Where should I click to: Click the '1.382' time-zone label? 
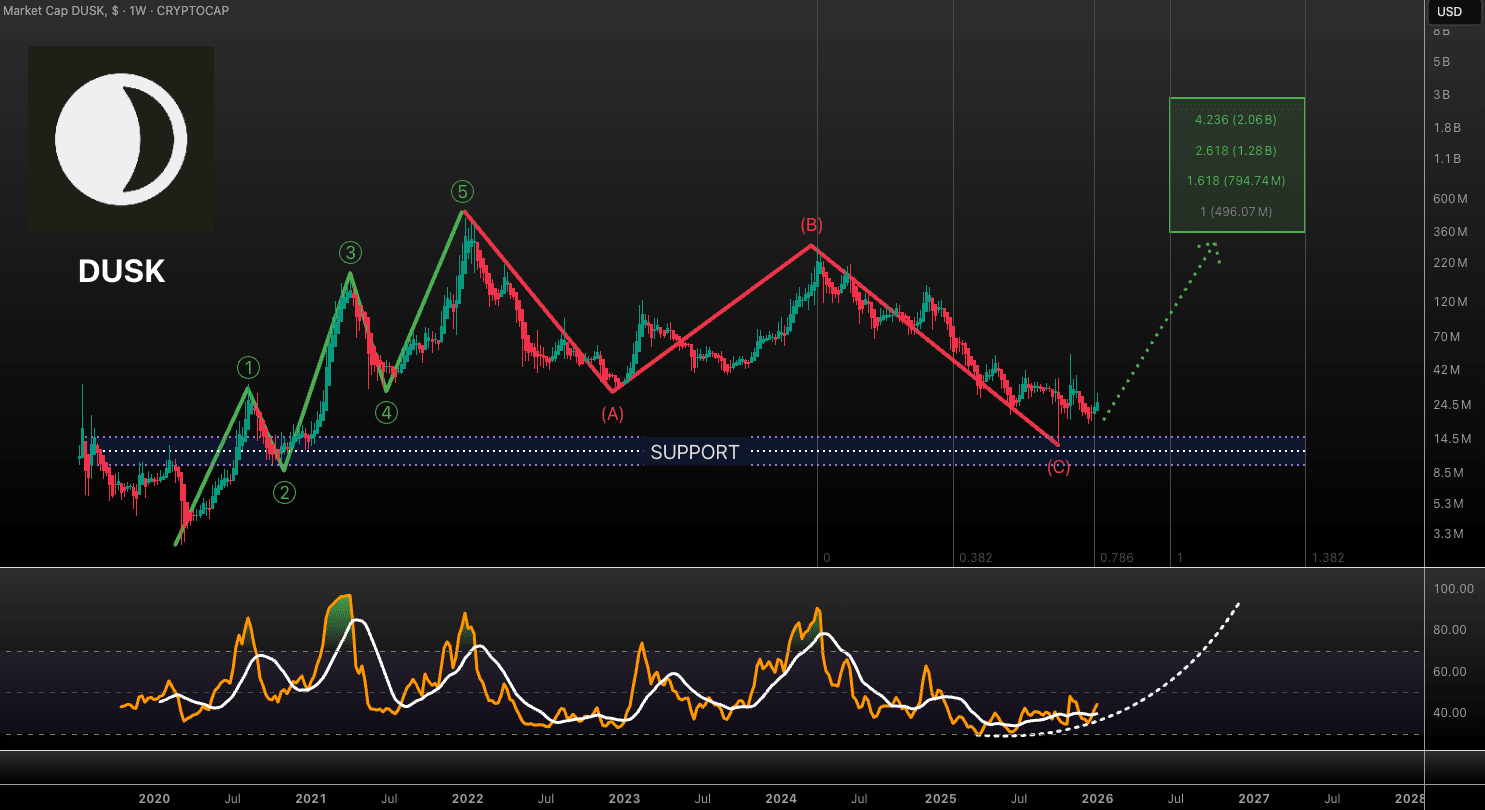coord(1327,558)
